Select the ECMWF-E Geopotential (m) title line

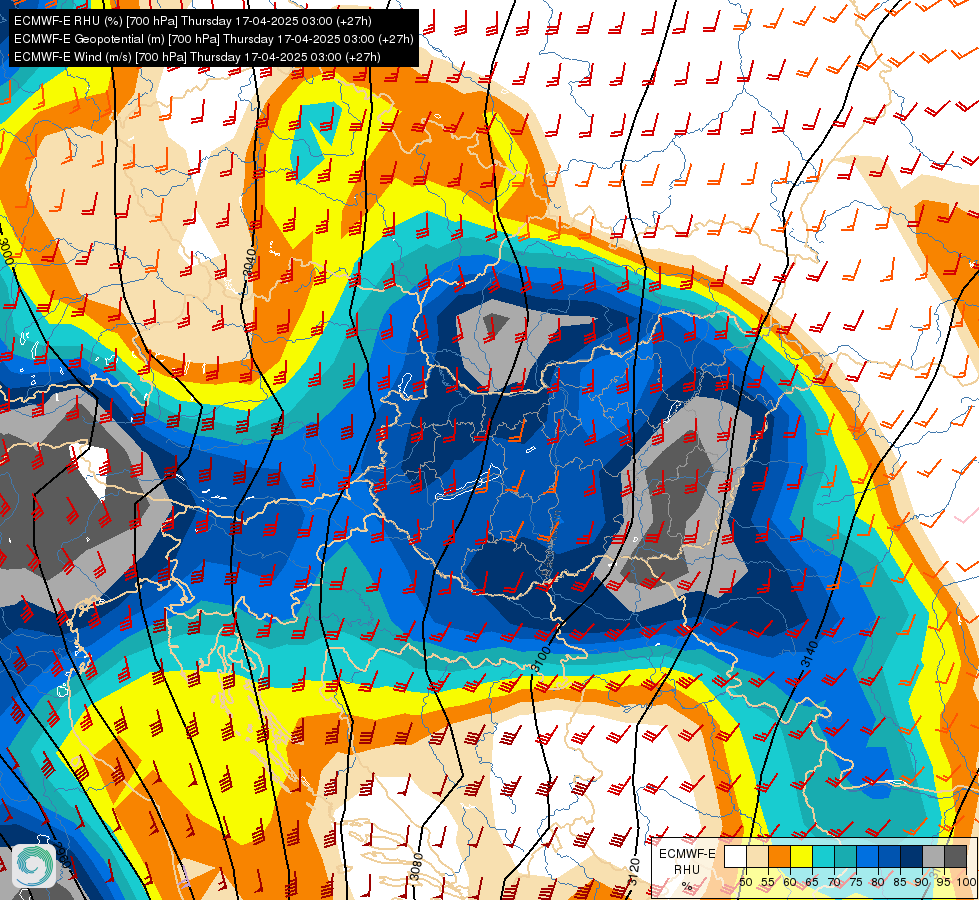[214, 39]
